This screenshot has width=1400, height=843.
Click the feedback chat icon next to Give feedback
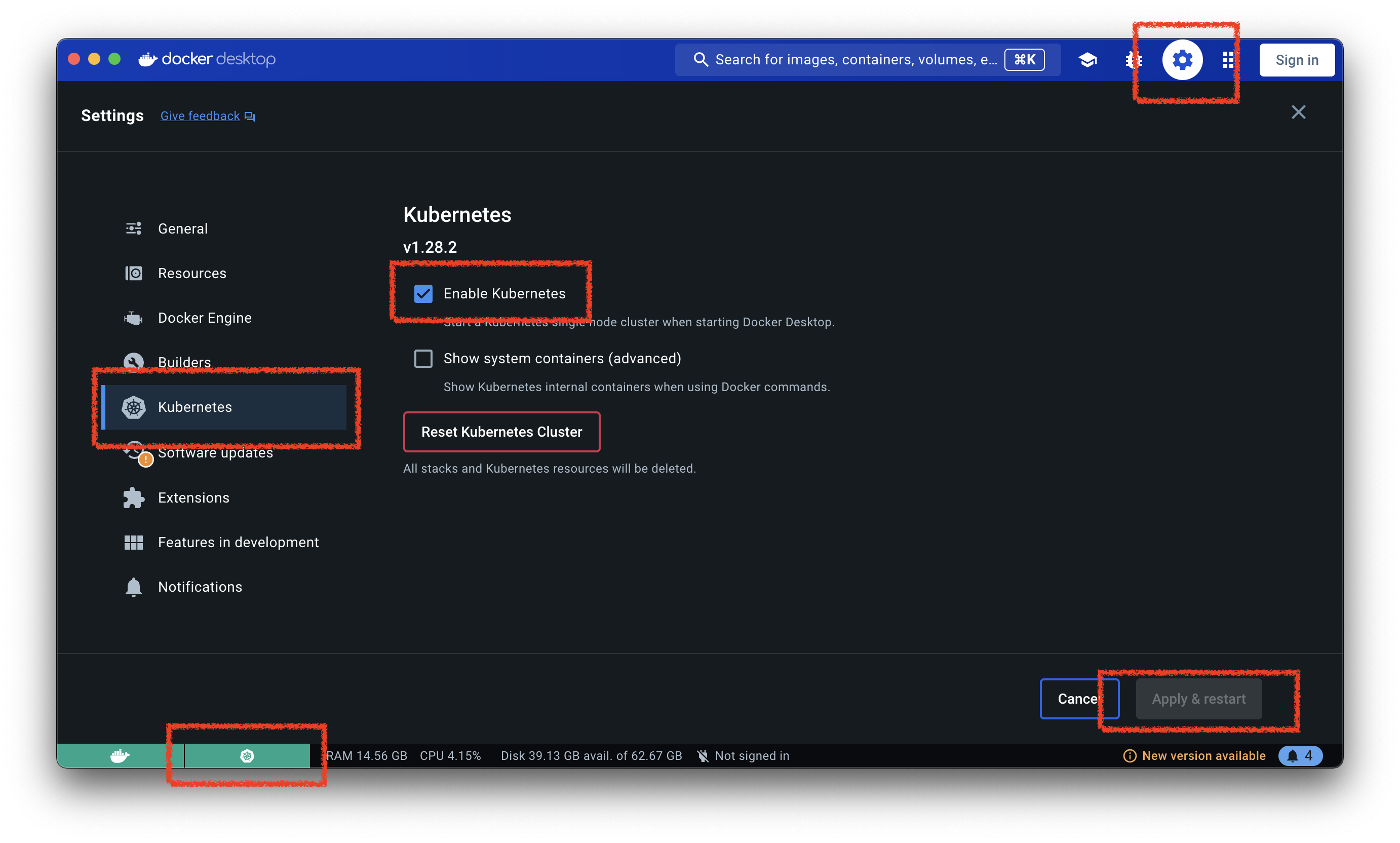pos(249,117)
